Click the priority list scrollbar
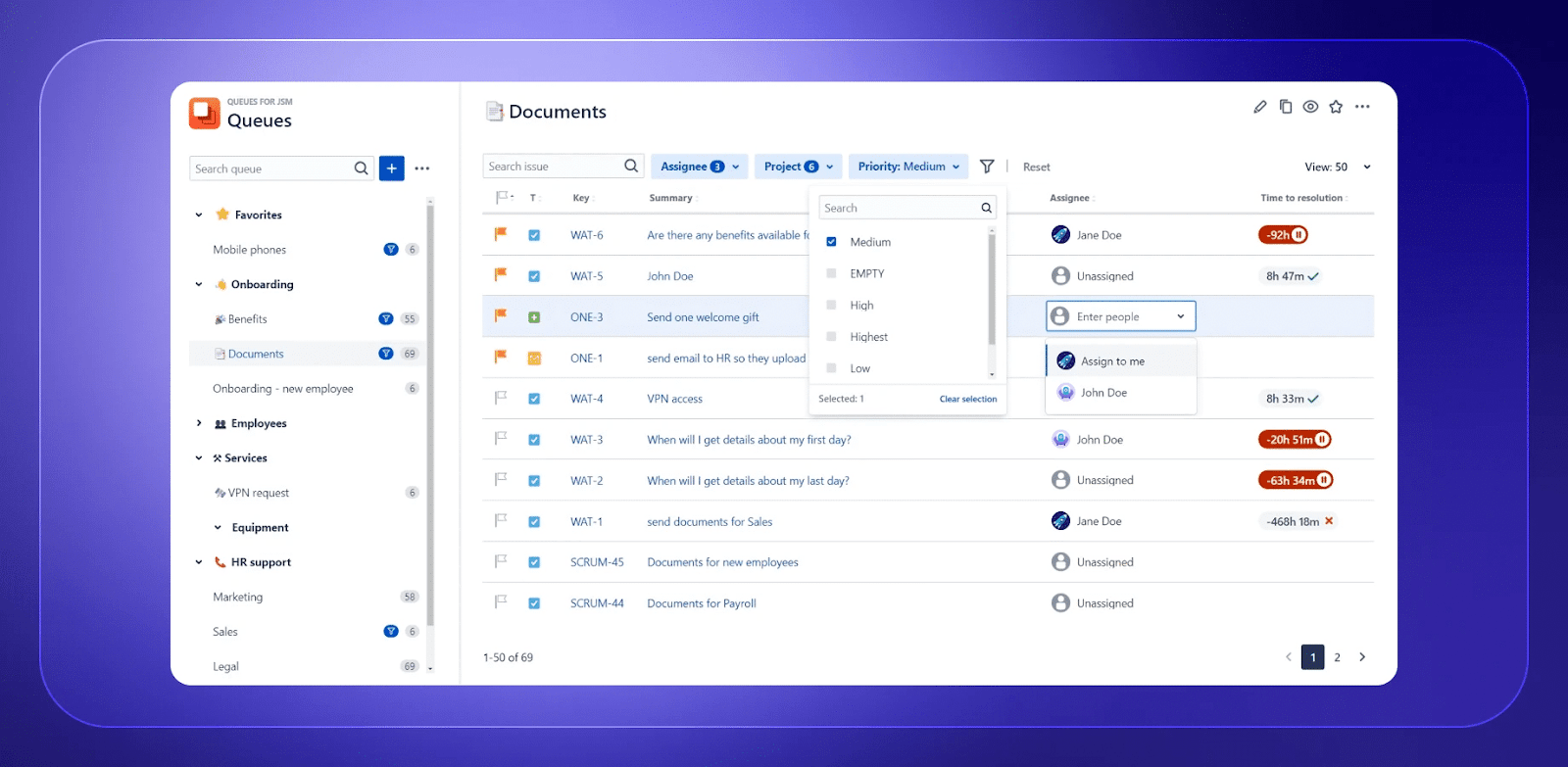The image size is (1568, 767). 992,289
